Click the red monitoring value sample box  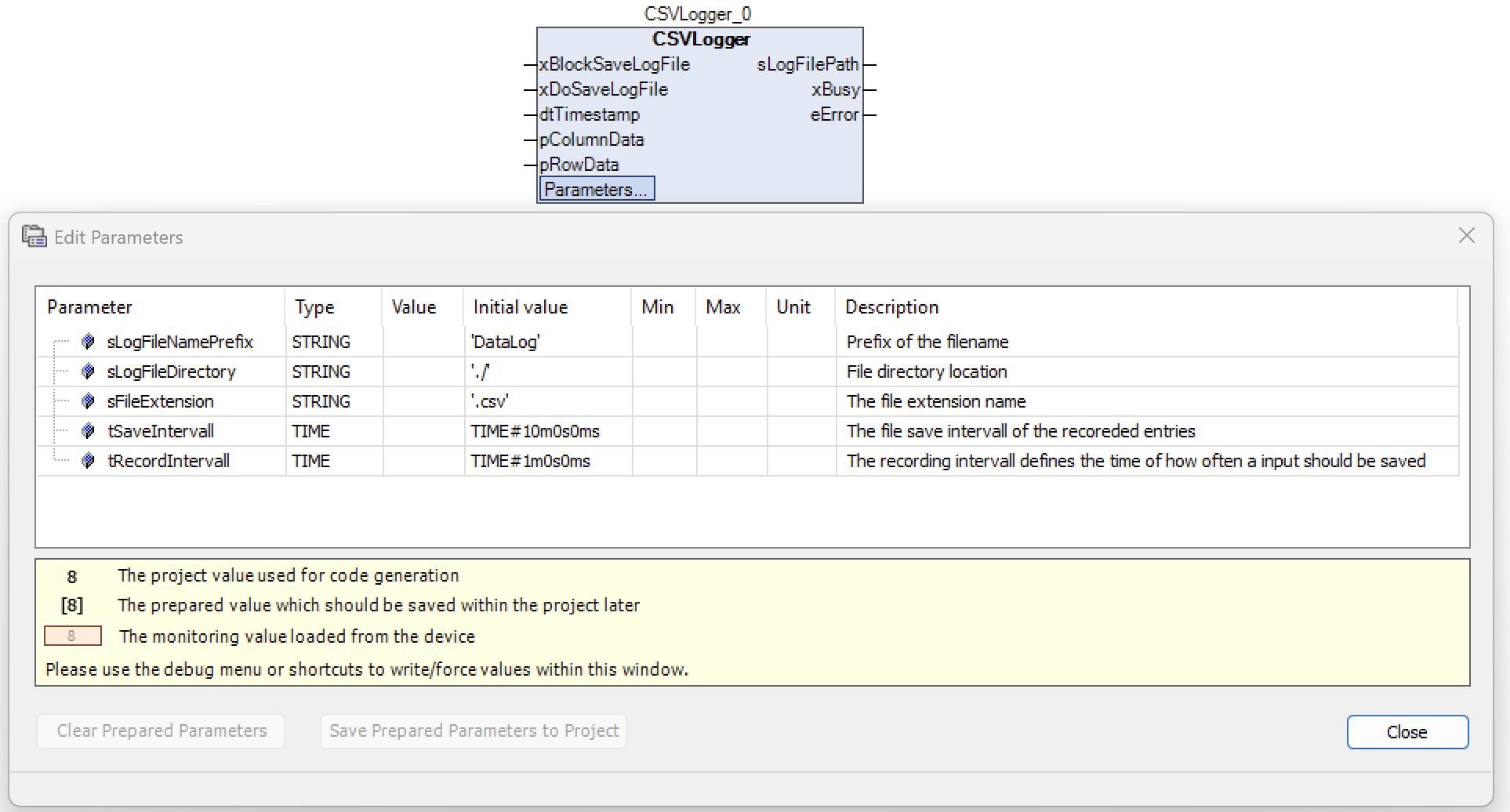[x=72, y=636]
